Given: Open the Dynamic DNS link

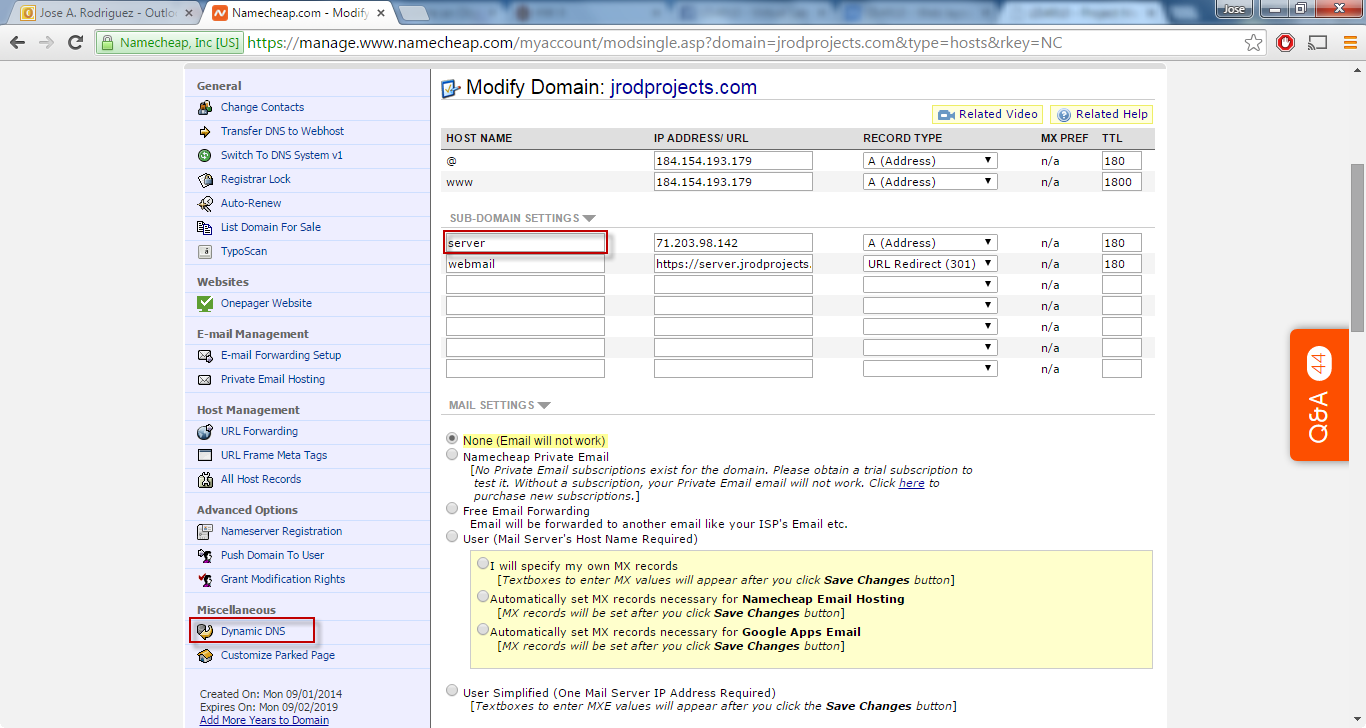Looking at the screenshot, I should coord(253,631).
